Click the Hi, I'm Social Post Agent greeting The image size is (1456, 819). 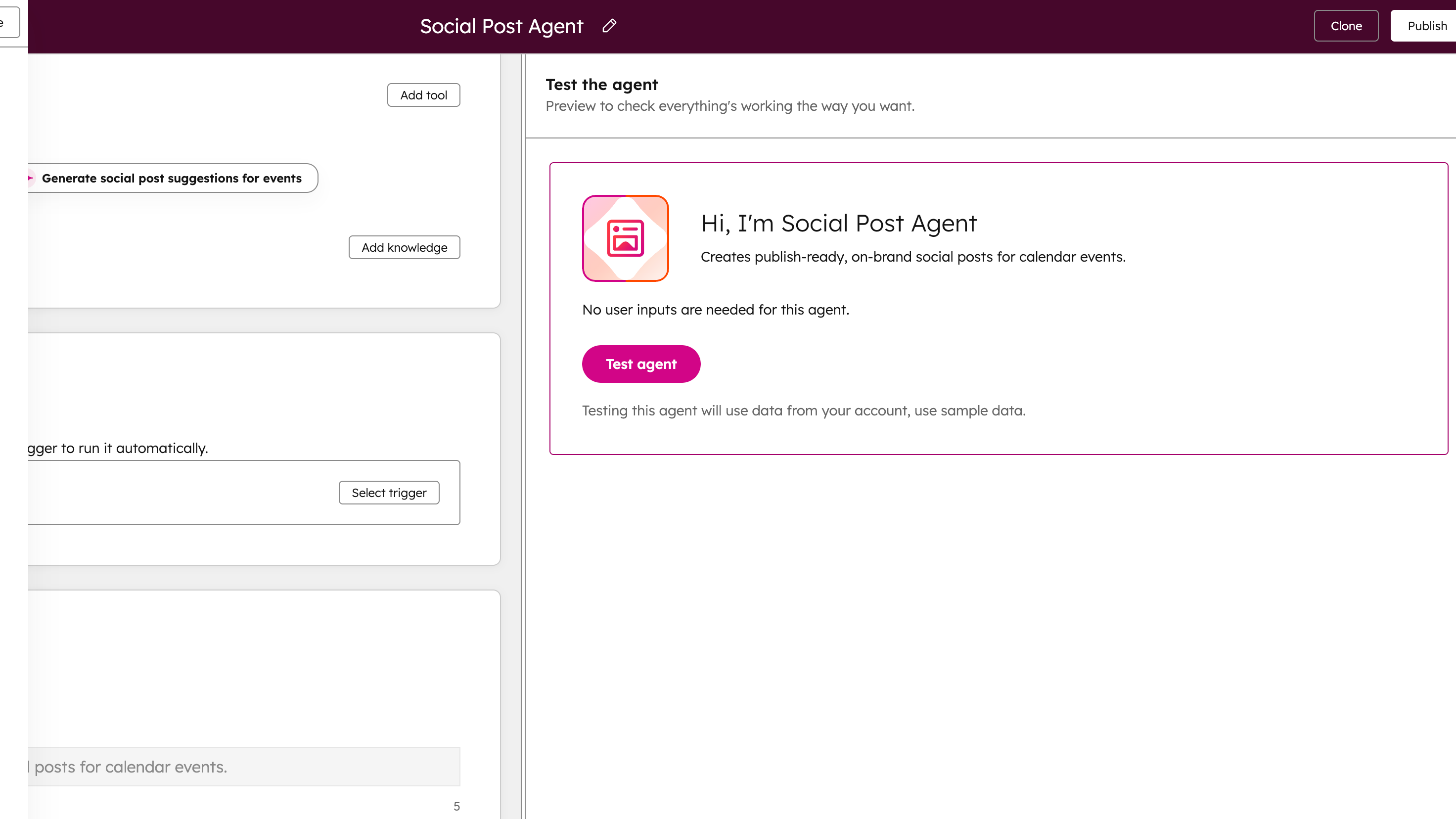click(x=838, y=223)
